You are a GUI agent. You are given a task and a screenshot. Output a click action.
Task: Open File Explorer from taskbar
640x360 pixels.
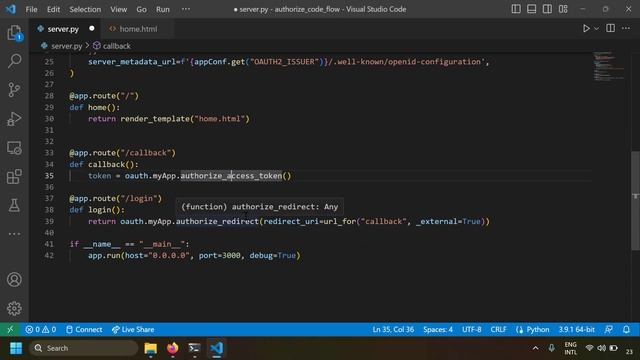[151, 348]
